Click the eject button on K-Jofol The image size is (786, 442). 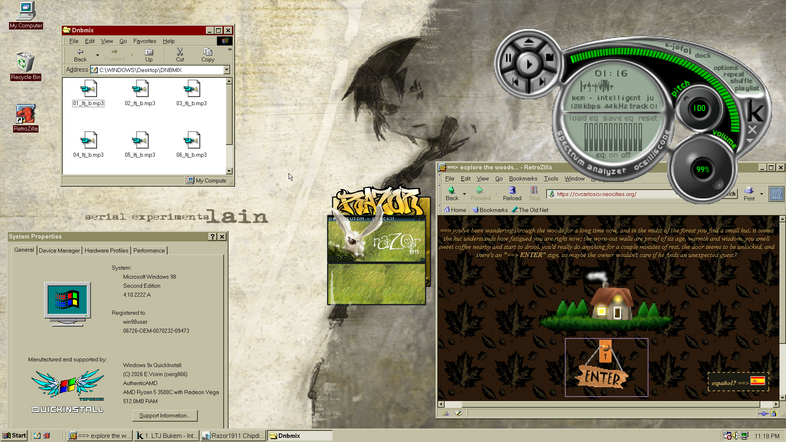tap(529, 43)
